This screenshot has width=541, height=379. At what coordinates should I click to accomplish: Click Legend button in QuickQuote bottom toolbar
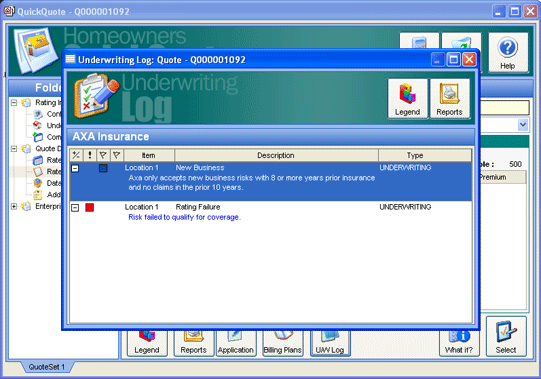147,343
